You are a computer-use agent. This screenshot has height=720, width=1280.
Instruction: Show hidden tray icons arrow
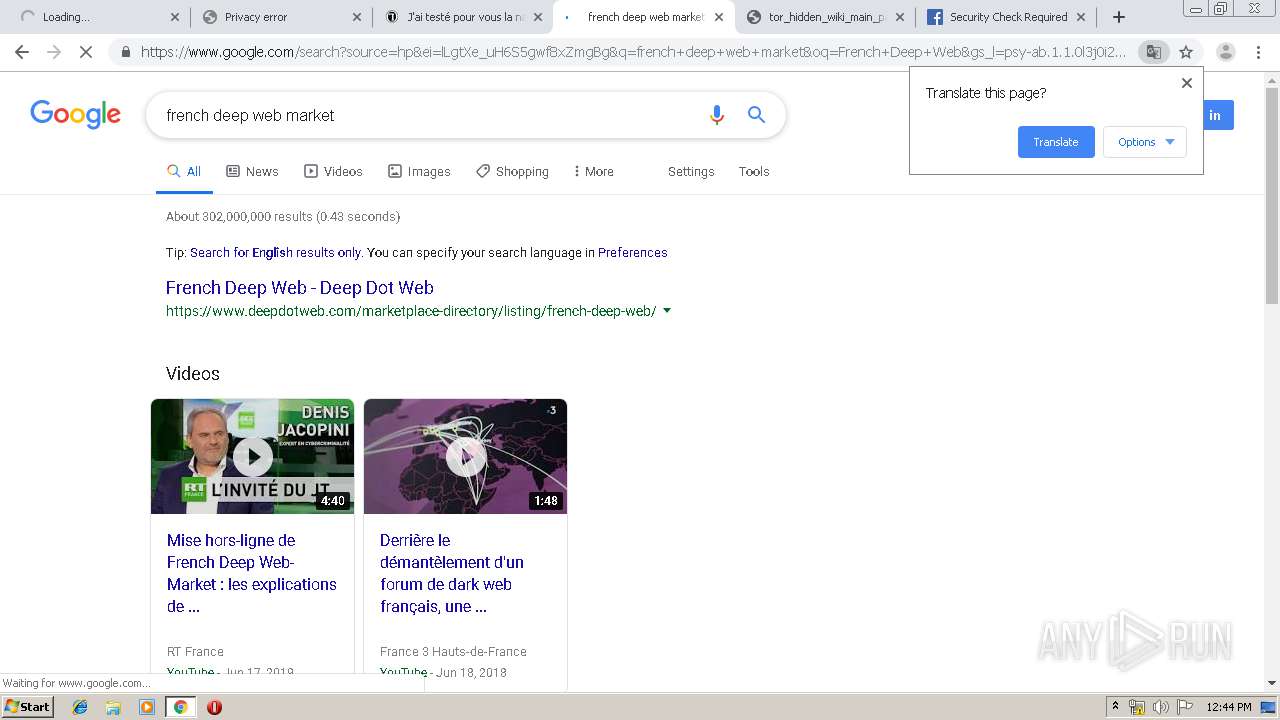click(x=1115, y=707)
